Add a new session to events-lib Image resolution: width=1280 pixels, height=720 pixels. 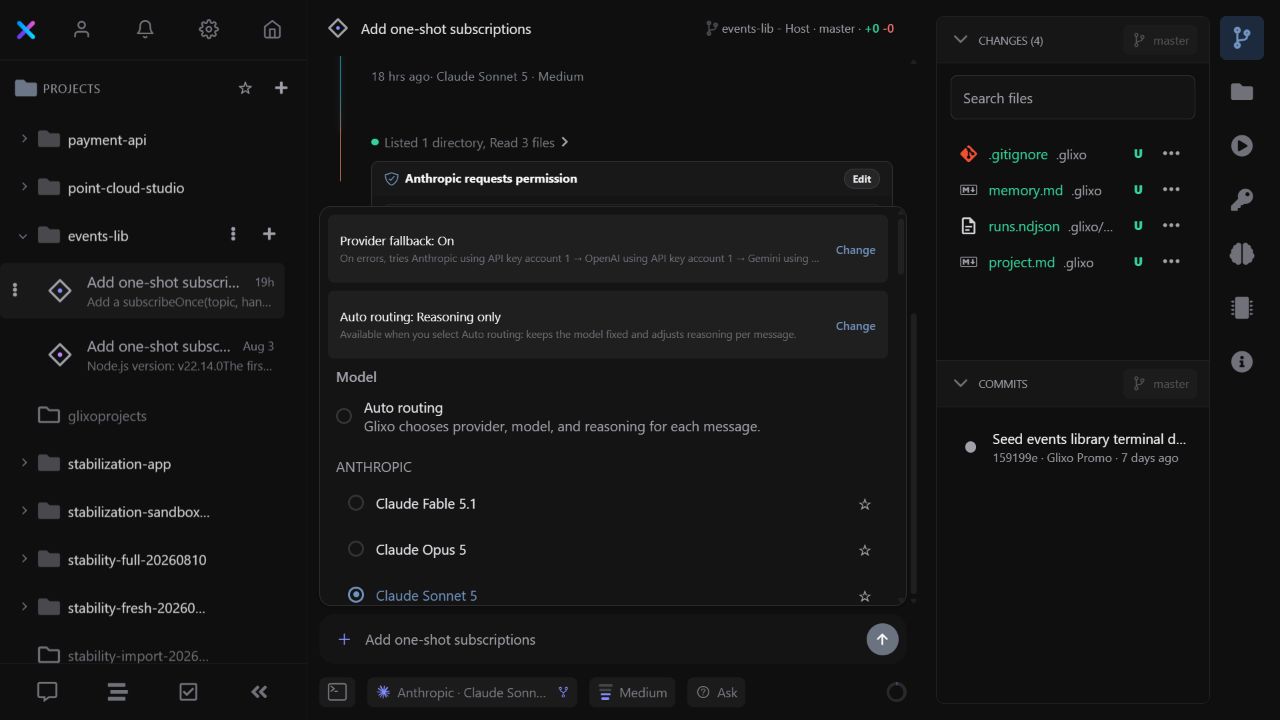tap(269, 234)
